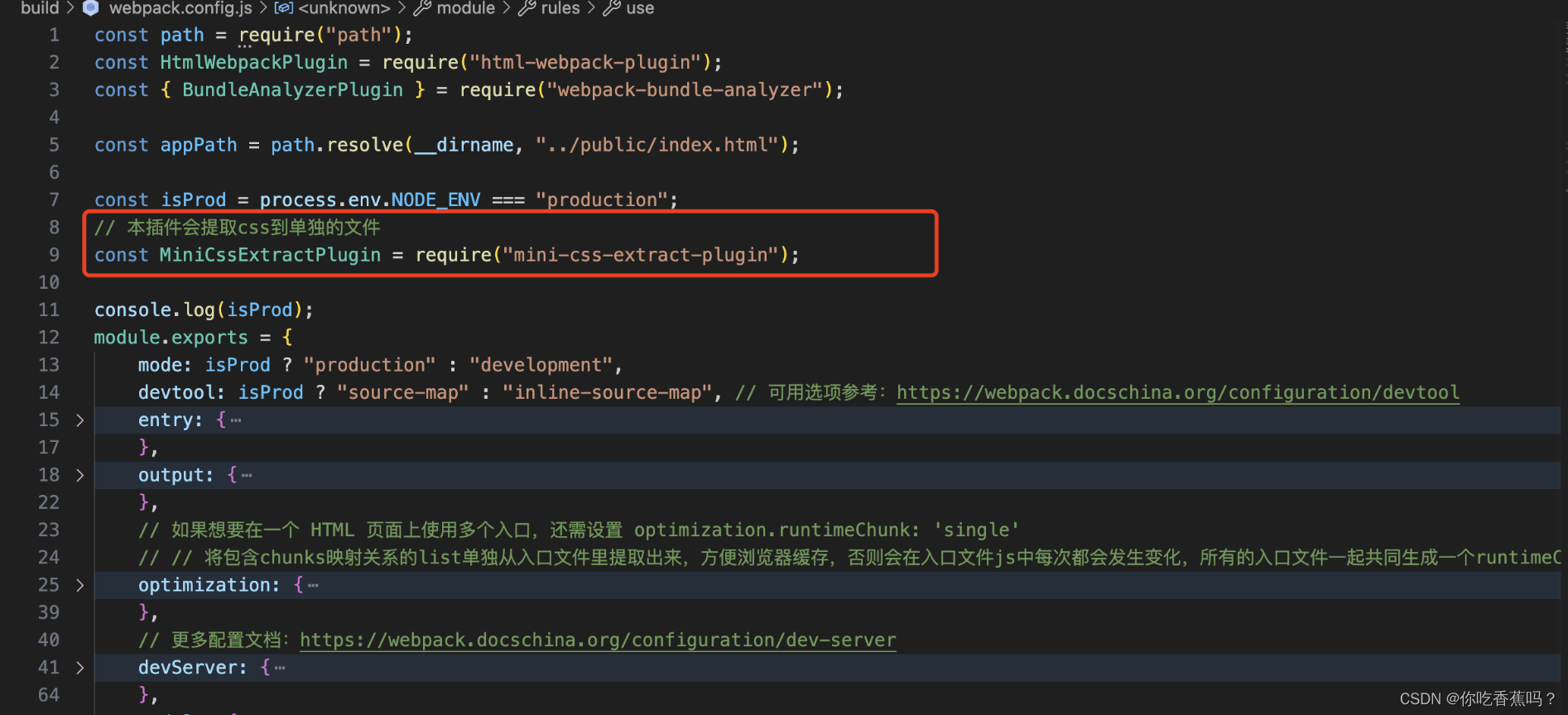Click module.exports on line 12
1568x715 pixels.
coord(171,338)
